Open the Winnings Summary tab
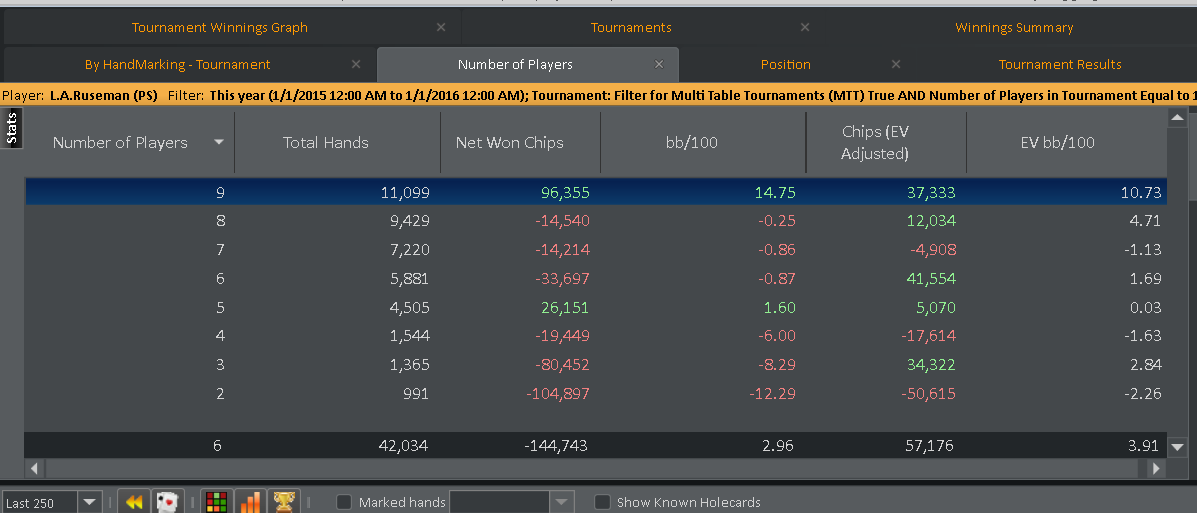1197x513 pixels. click(1014, 27)
